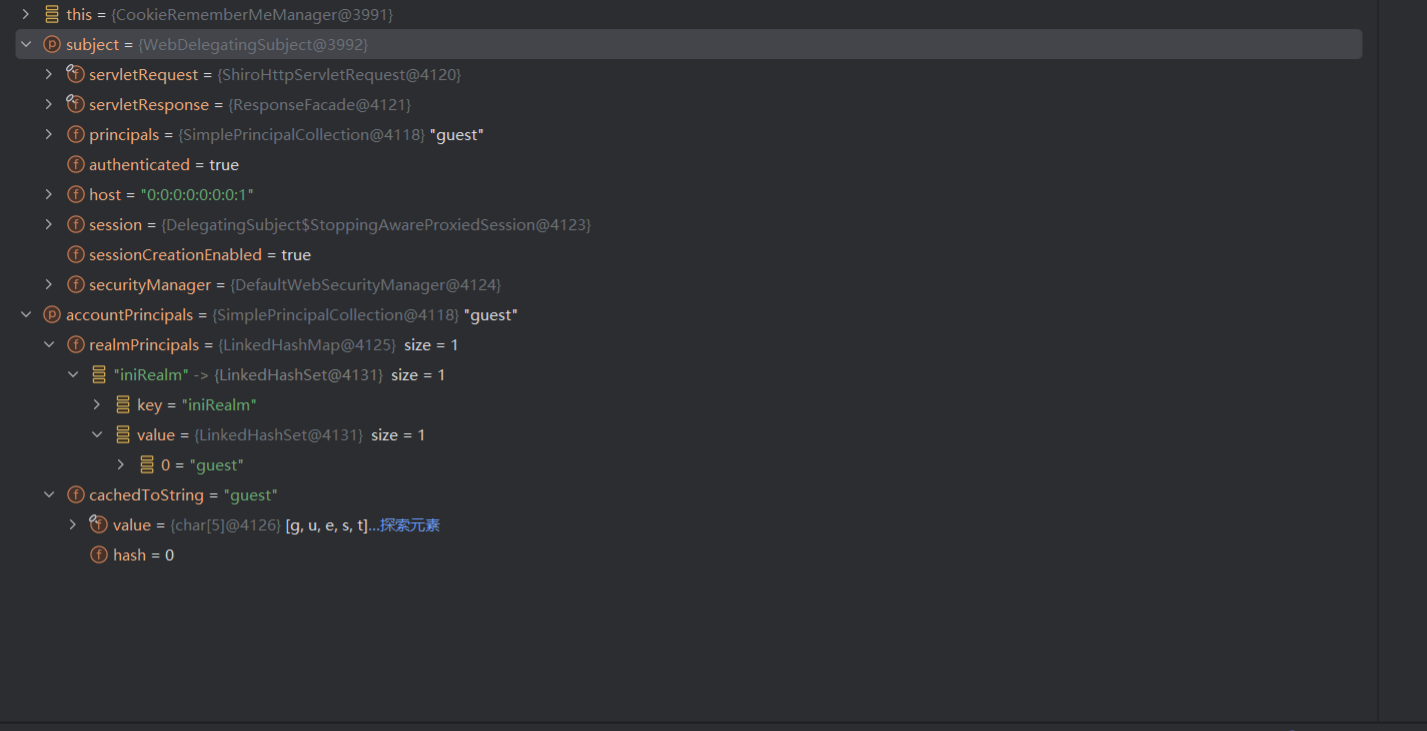Click the field icon next to sessionCreationEnabled
Image resolution: width=1427 pixels, height=731 pixels.
75,254
